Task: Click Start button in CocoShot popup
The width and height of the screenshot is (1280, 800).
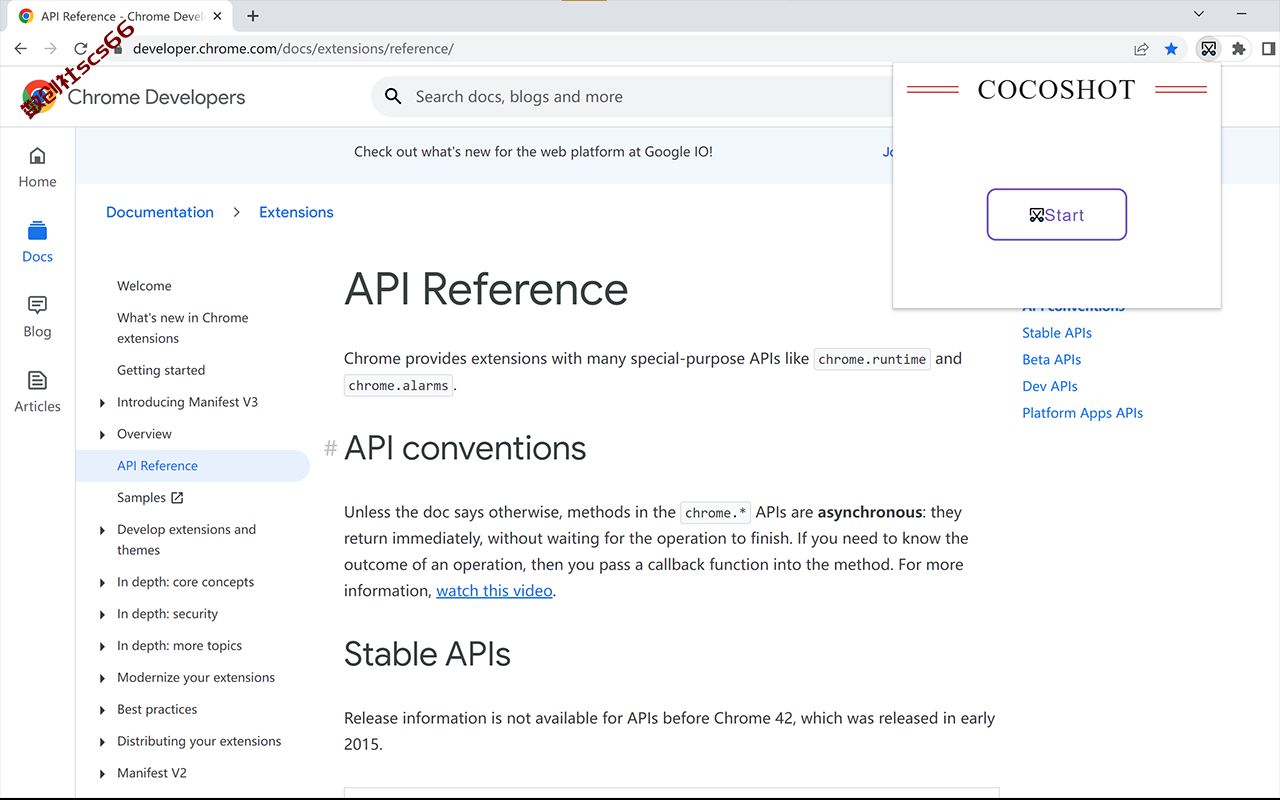Action: click(1057, 215)
